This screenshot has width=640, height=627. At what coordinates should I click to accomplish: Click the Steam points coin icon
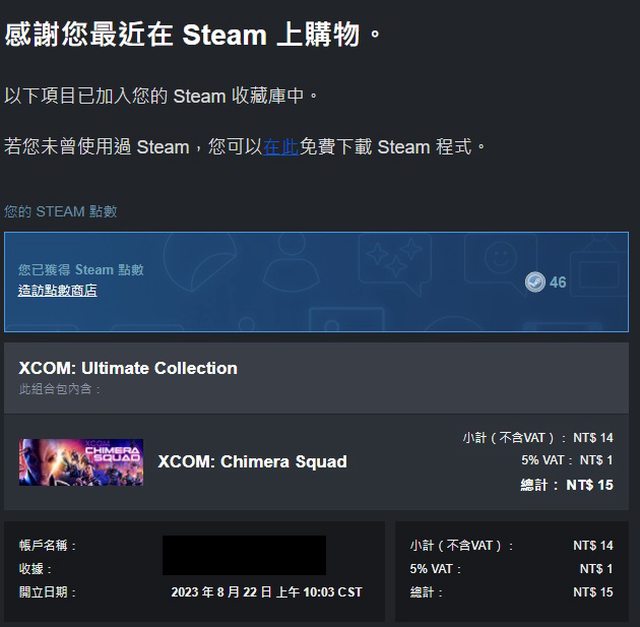535,282
